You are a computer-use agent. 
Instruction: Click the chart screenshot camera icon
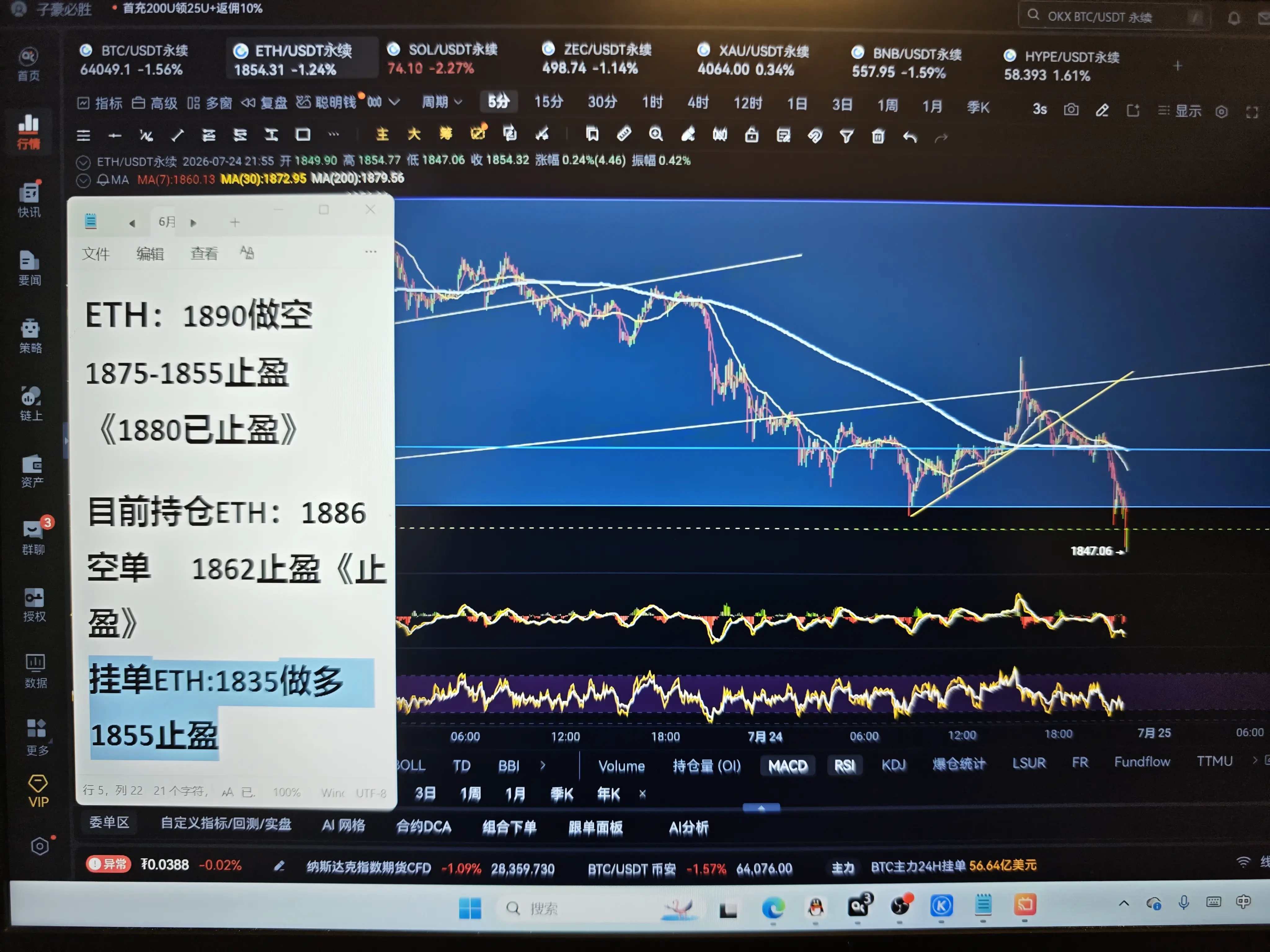1071,109
